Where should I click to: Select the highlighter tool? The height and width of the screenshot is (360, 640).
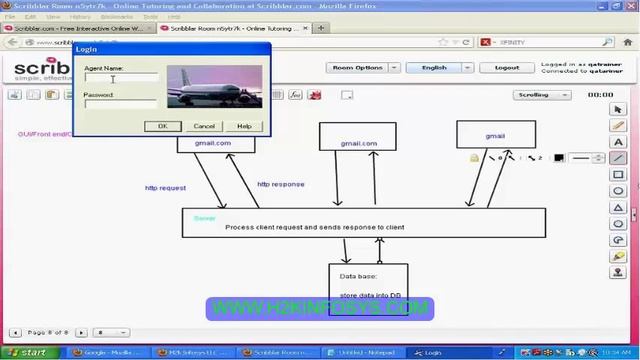618,256
